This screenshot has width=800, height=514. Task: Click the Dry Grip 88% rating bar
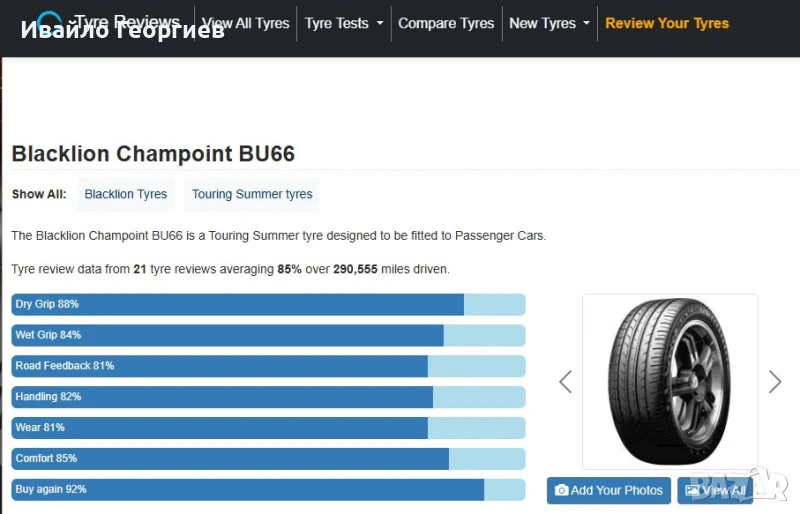point(268,304)
